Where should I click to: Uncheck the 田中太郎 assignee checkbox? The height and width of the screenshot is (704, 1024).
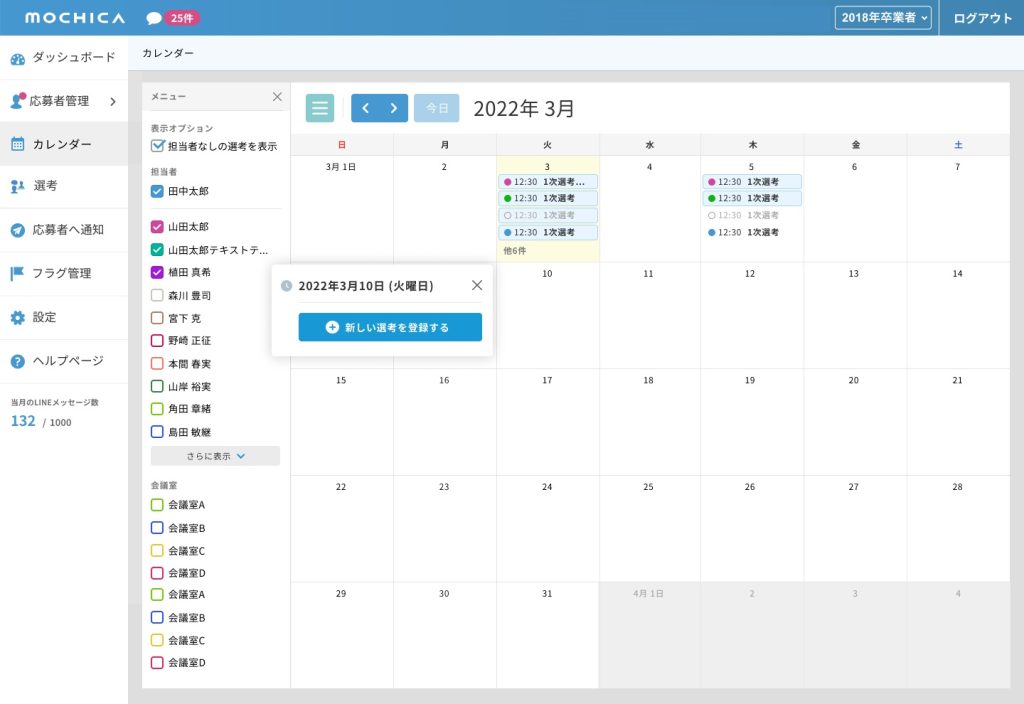click(157, 191)
